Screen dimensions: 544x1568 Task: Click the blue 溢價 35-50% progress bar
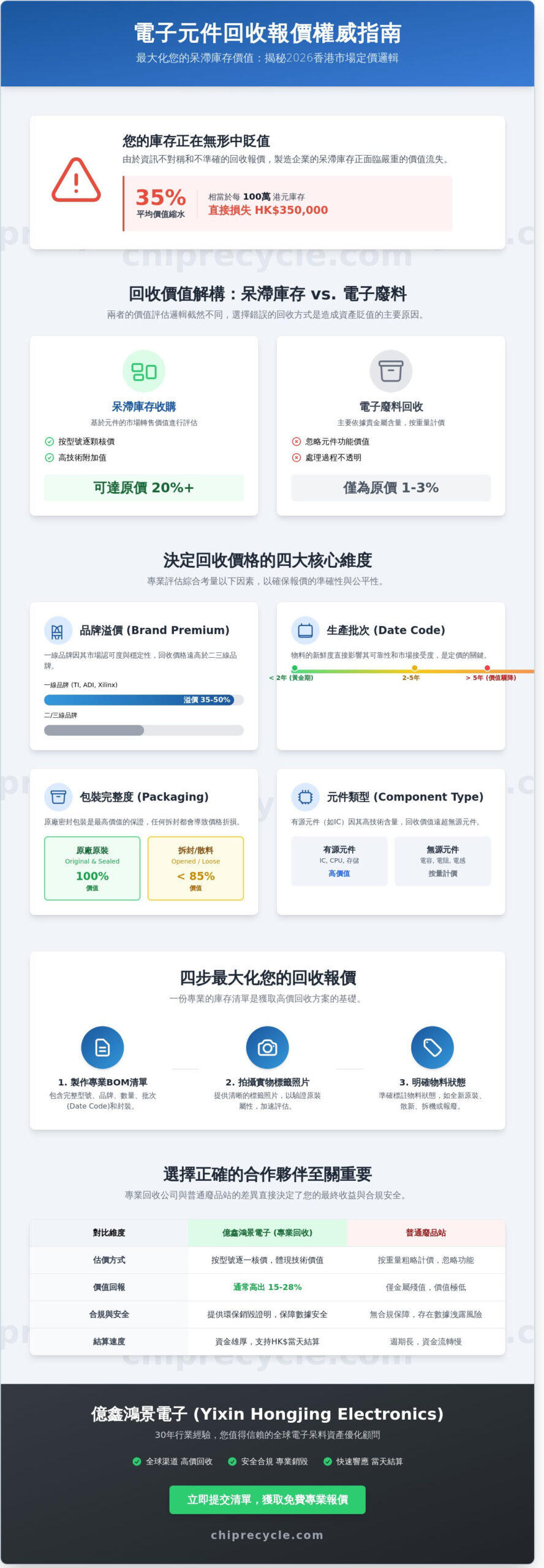[139, 699]
